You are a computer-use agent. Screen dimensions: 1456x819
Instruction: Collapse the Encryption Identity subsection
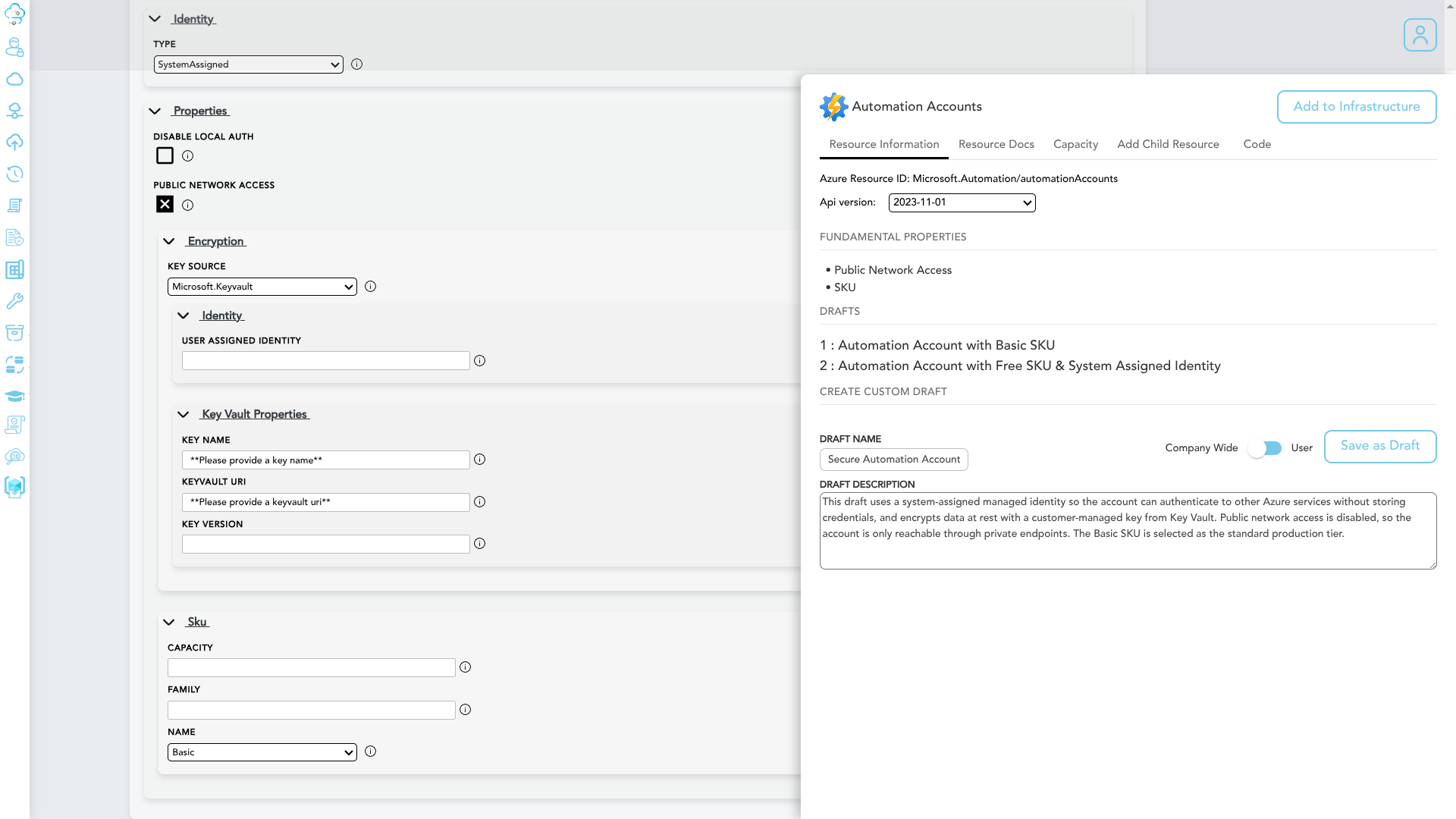tap(184, 315)
